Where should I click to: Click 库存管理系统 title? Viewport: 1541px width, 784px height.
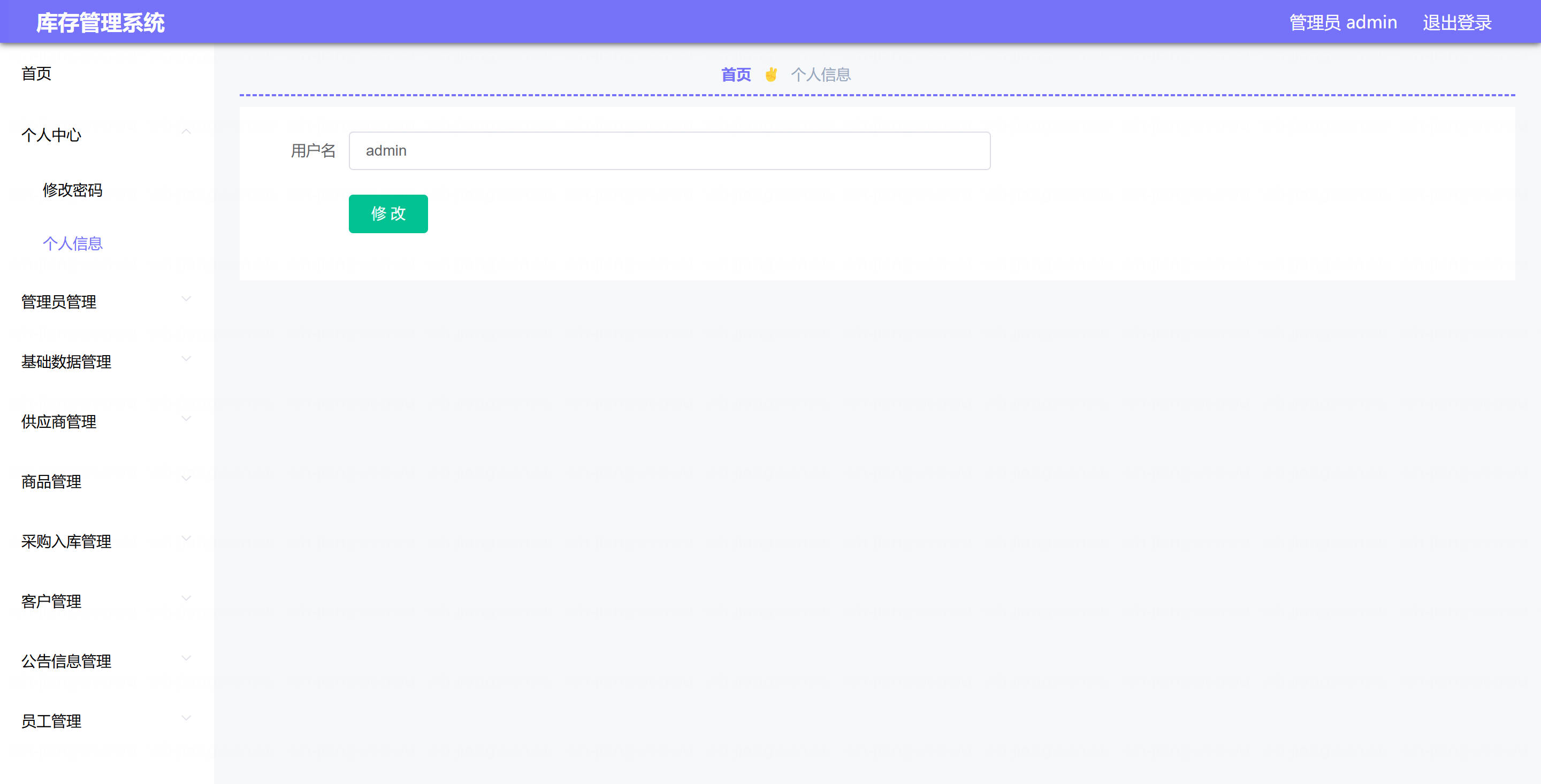click(x=101, y=22)
